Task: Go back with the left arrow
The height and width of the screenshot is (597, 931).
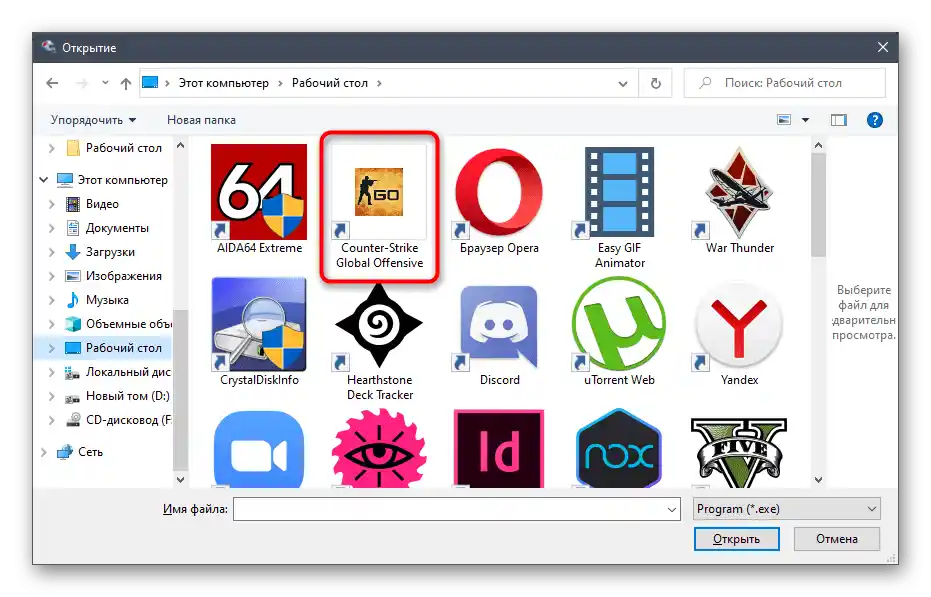Action: (x=52, y=83)
